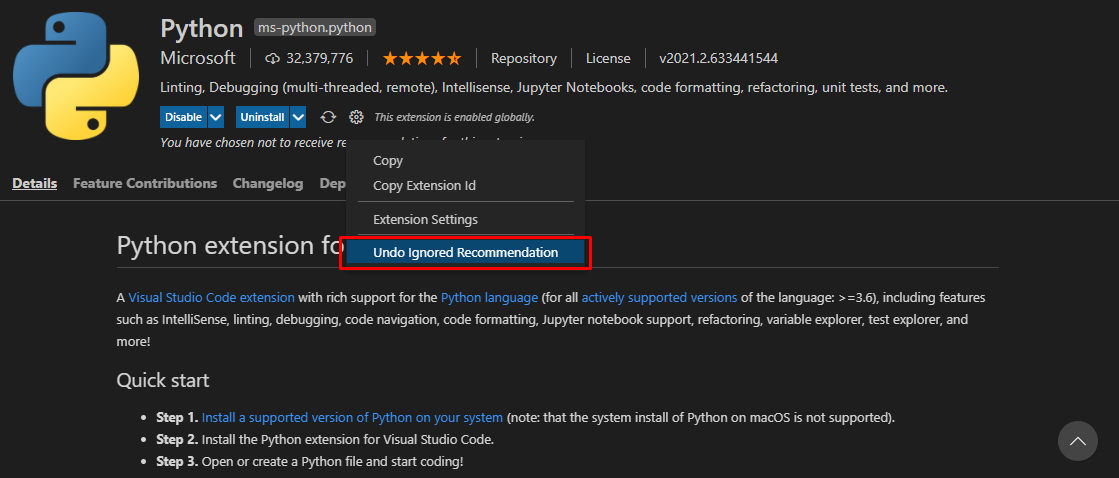Open the License link
This screenshot has height=478, width=1119.
point(608,59)
